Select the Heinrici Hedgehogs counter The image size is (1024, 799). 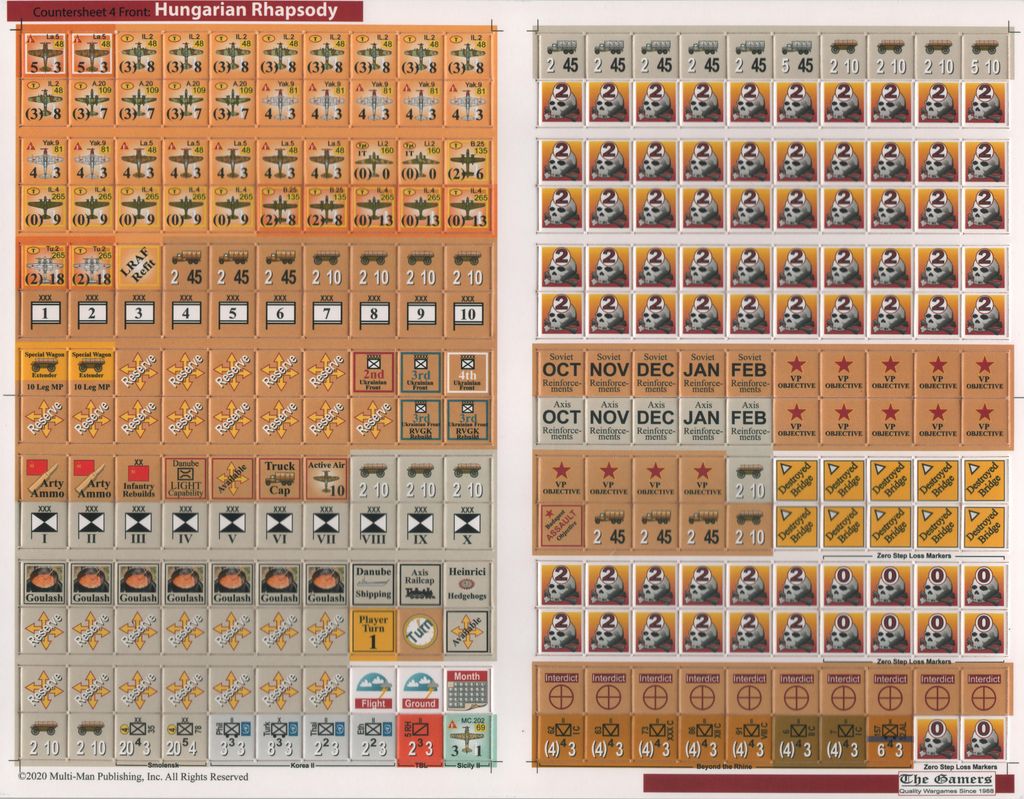tap(468, 583)
